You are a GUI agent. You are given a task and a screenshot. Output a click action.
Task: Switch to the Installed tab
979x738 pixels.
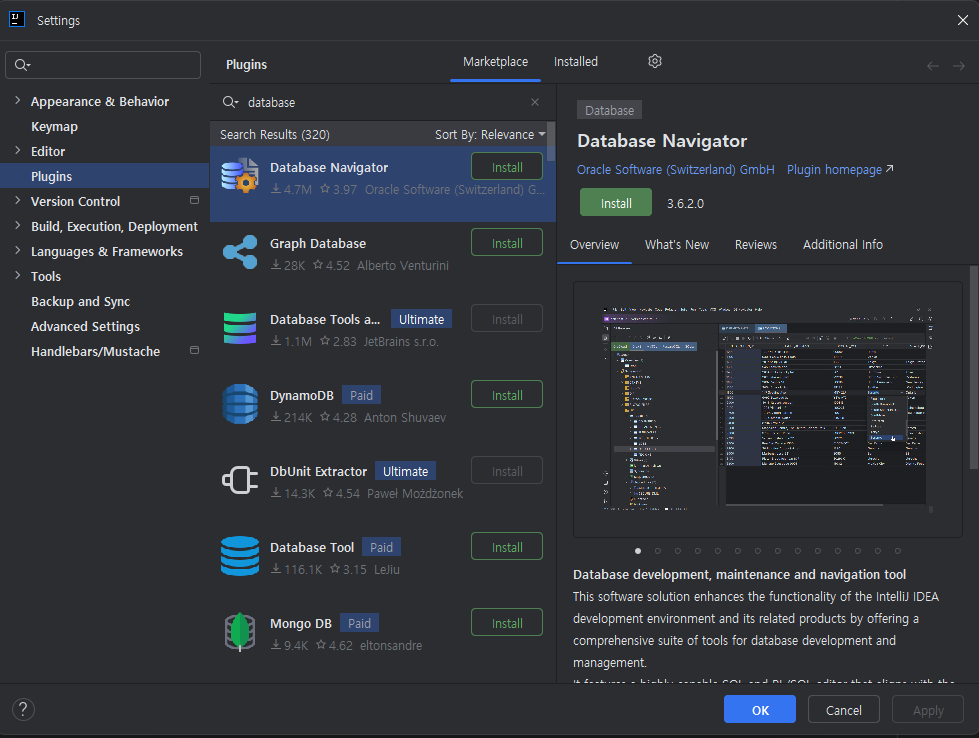576,62
